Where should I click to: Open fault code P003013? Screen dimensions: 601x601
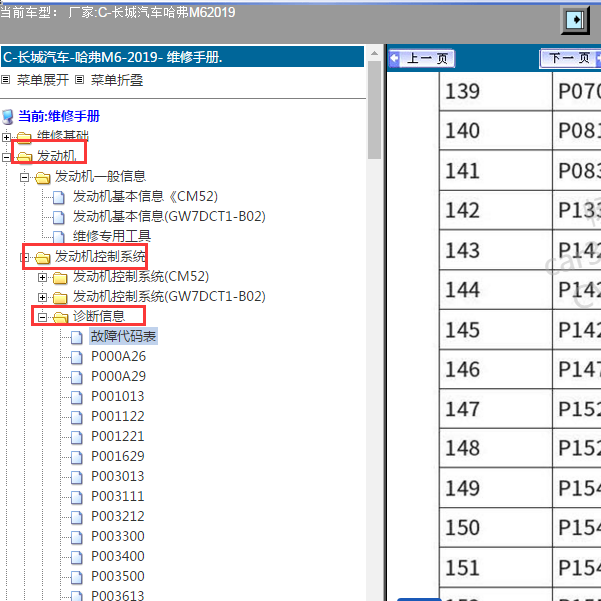pos(118,476)
